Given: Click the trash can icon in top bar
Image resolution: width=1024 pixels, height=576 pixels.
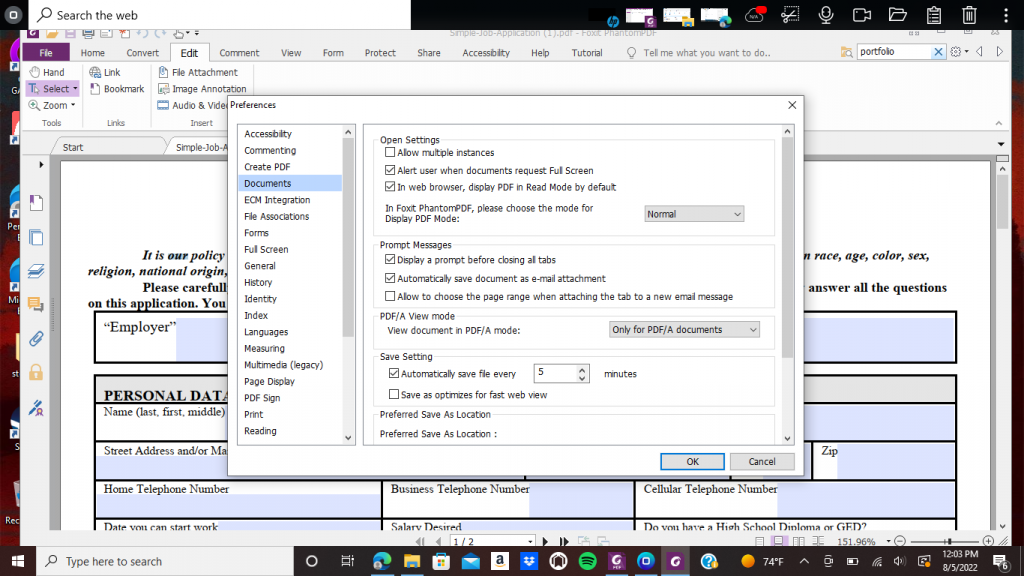Looking at the screenshot, I should tap(970, 14).
